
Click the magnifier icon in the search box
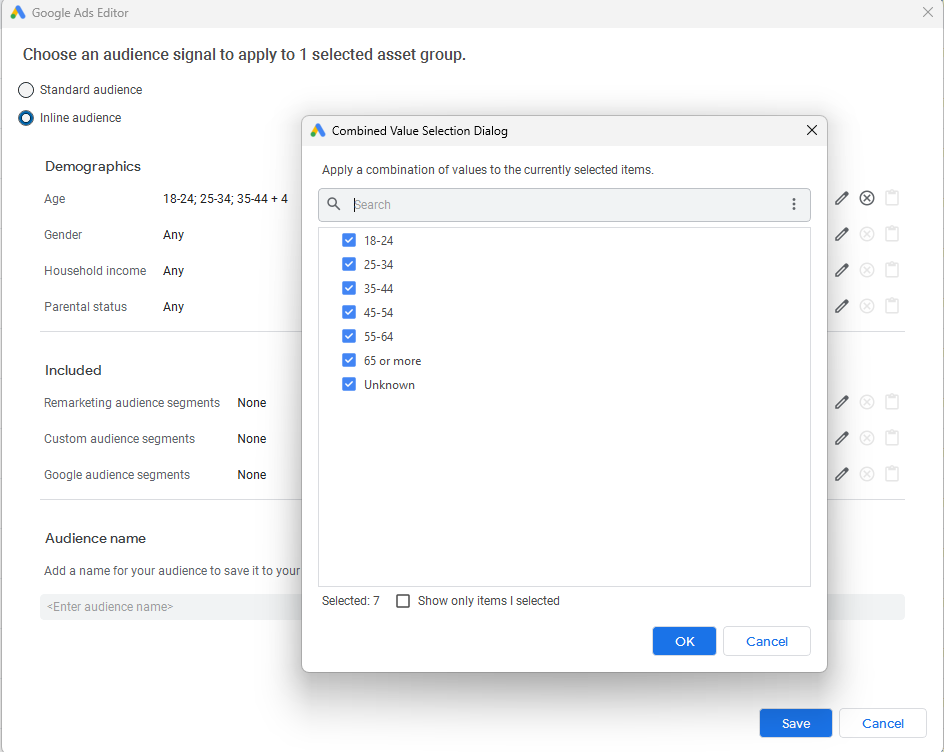[334, 204]
